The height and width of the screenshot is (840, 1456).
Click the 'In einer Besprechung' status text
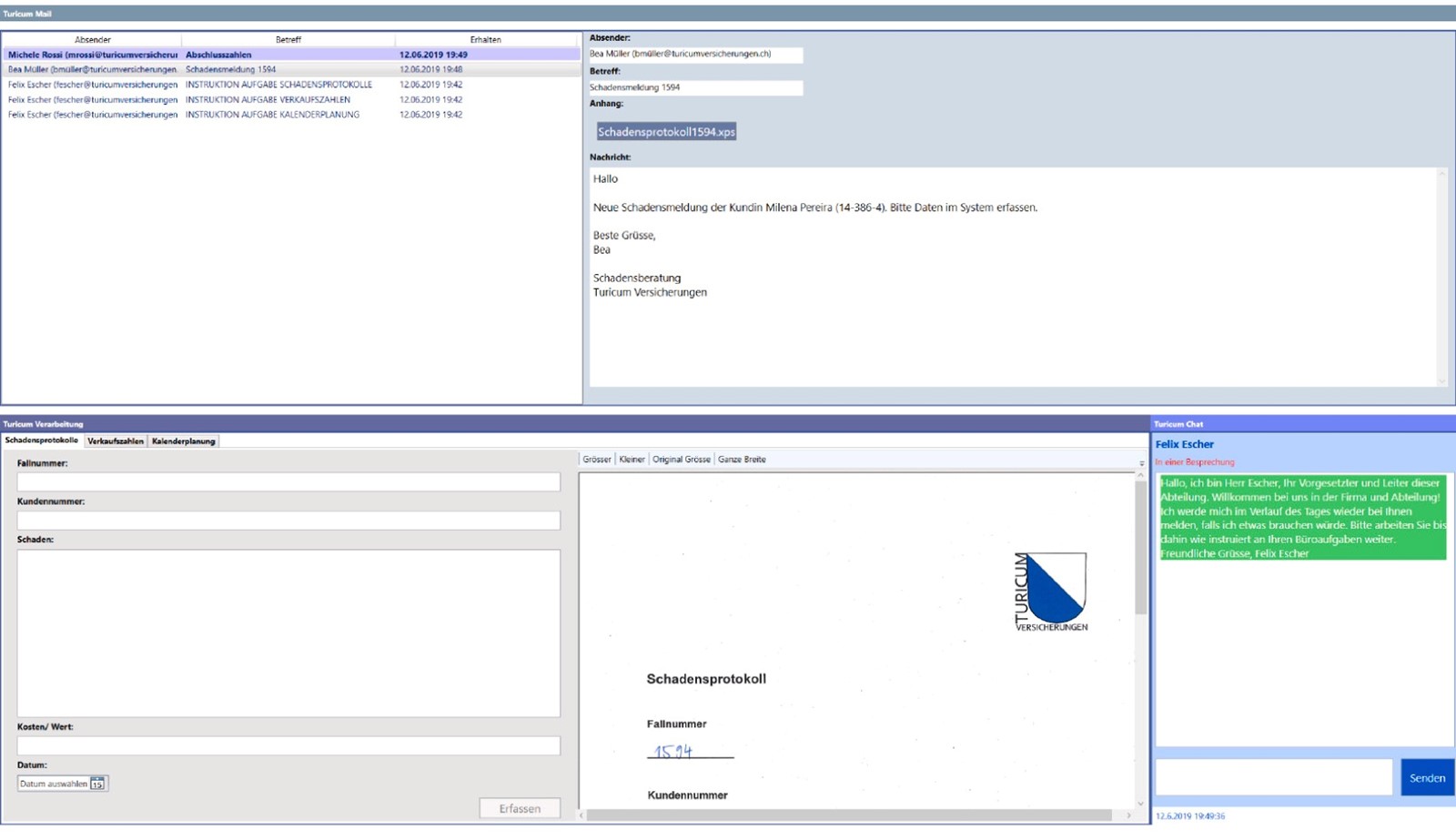click(x=1195, y=462)
